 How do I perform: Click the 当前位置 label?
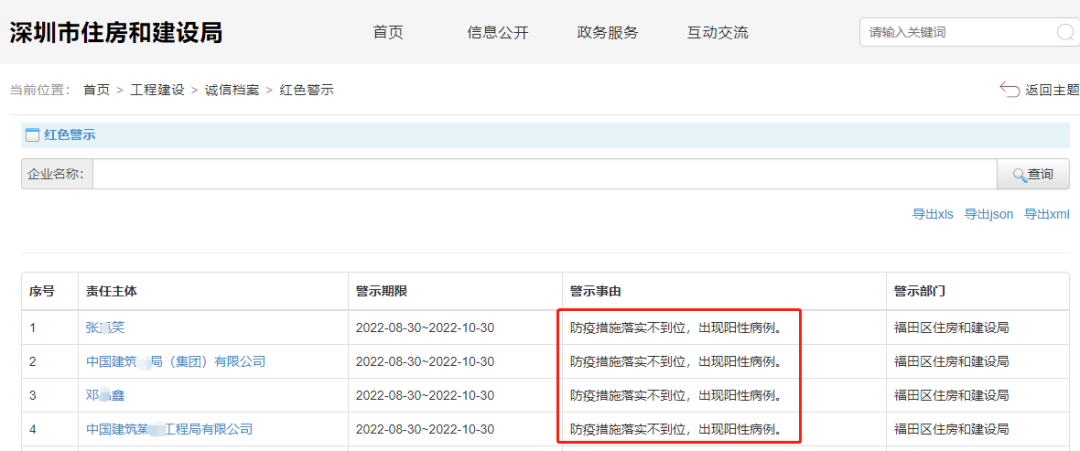tap(40, 90)
